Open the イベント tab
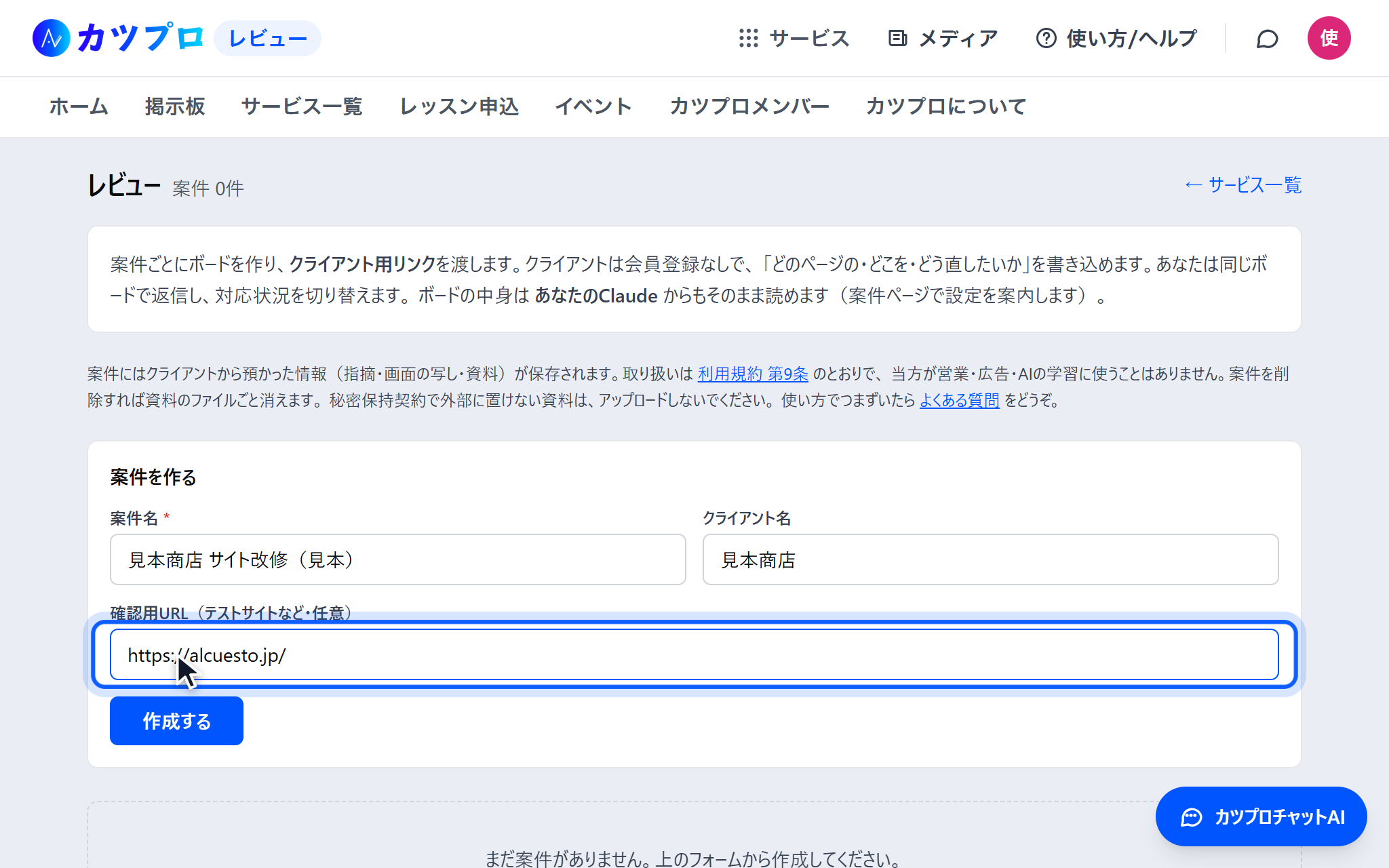Image resolution: width=1389 pixels, height=868 pixels. click(x=593, y=106)
